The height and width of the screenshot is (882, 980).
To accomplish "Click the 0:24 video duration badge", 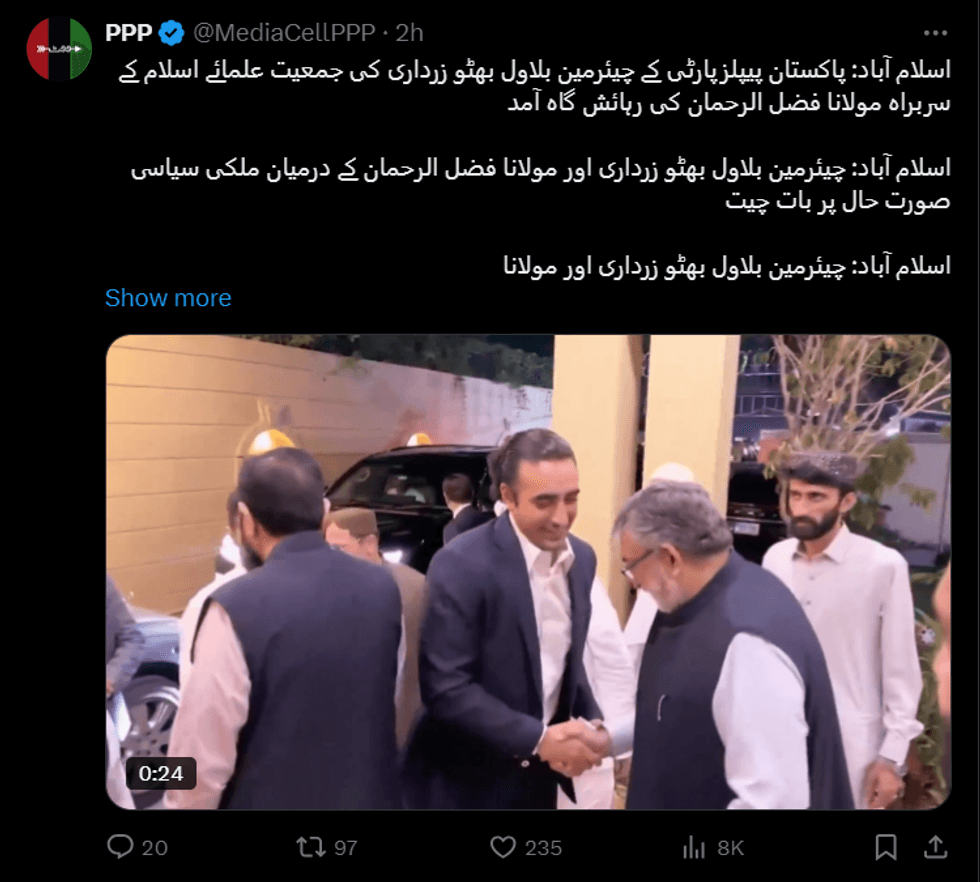I will click(x=161, y=774).
